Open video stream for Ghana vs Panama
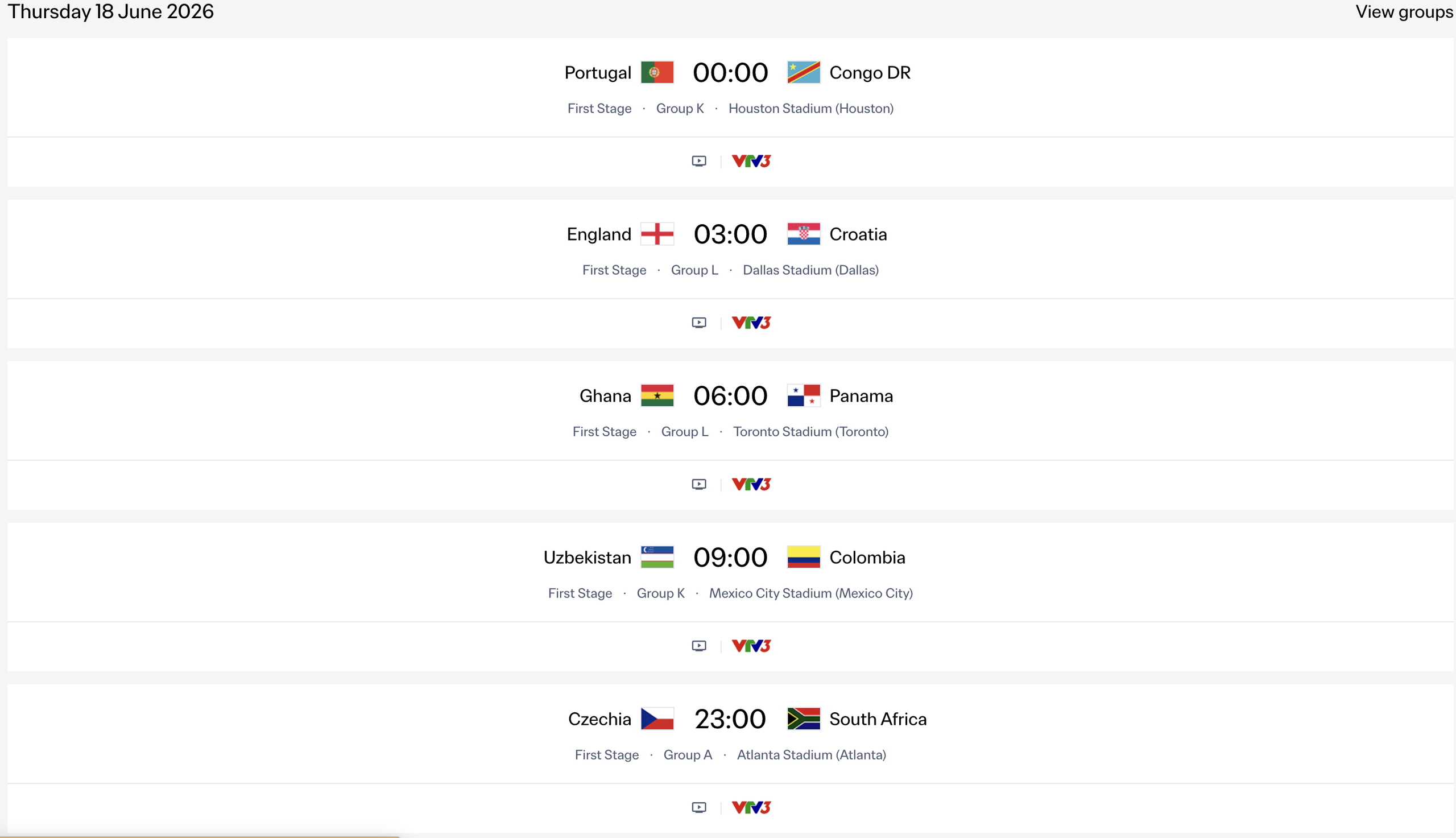The width and height of the screenshot is (1456, 838). [698, 485]
